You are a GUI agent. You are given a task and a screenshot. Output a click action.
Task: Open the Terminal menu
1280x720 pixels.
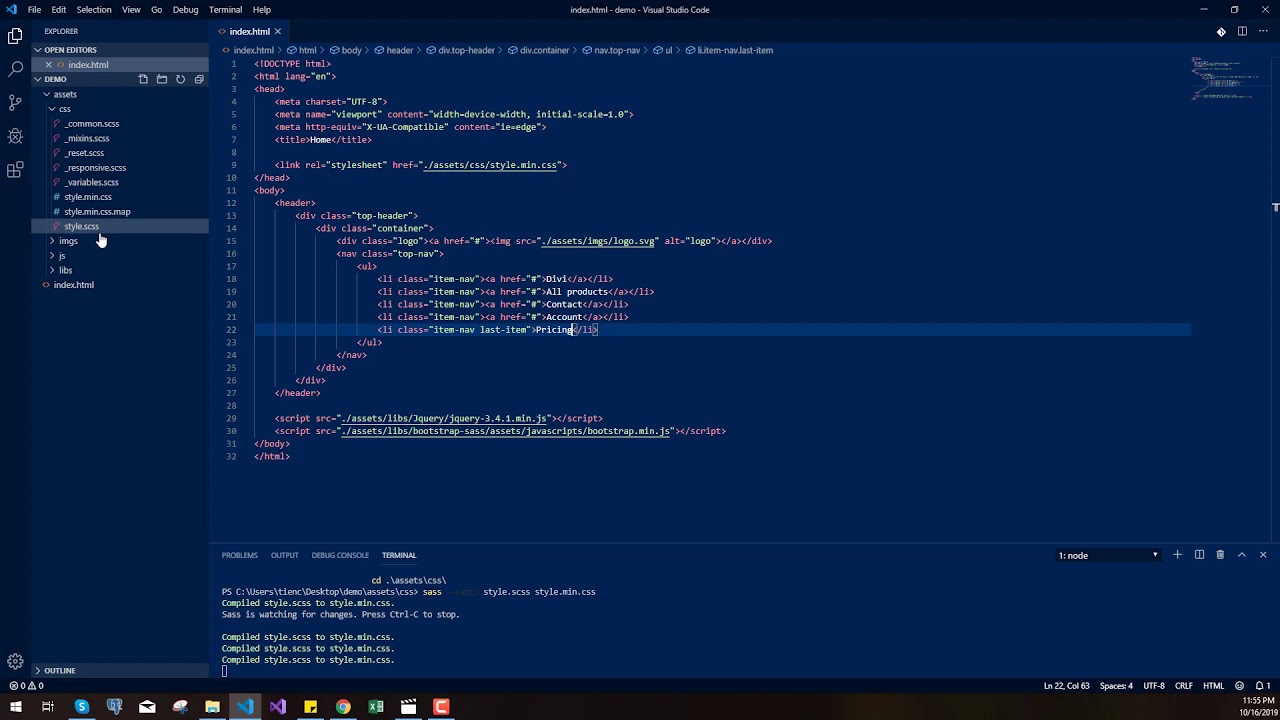225,9
